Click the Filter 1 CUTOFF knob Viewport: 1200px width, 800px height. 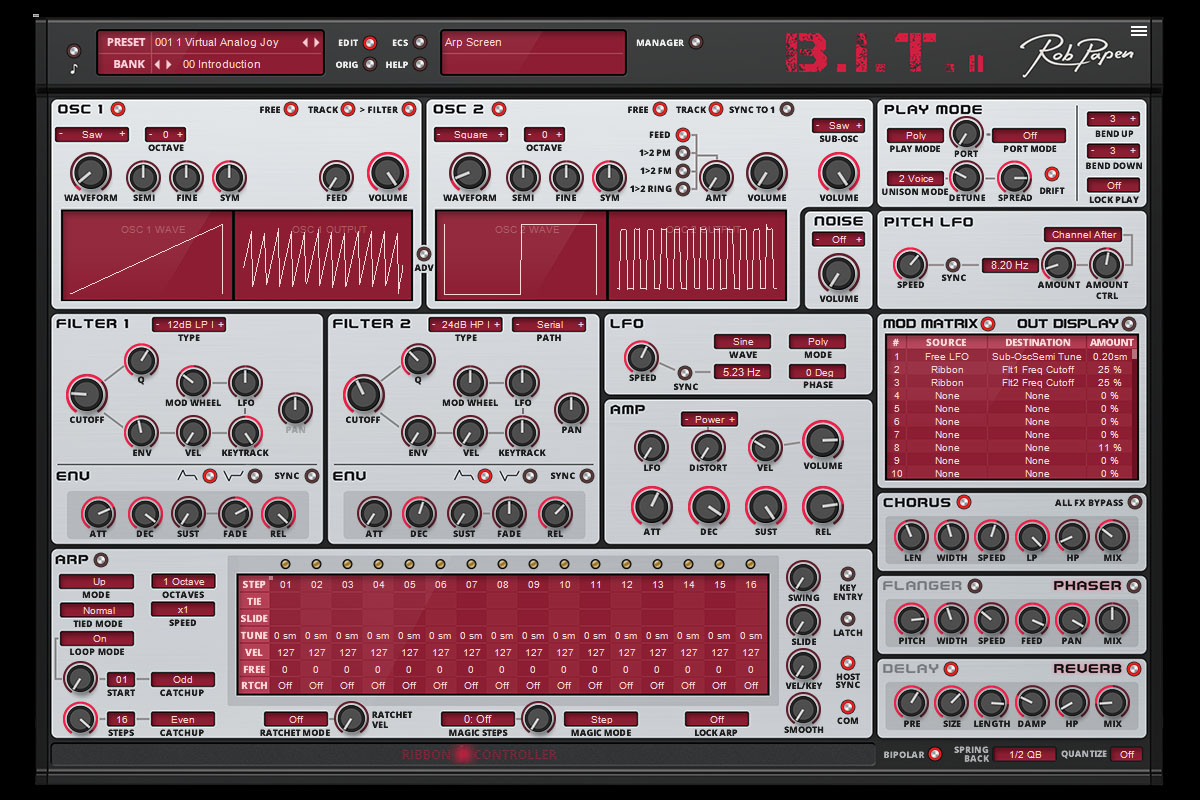pyautogui.click(x=85, y=394)
